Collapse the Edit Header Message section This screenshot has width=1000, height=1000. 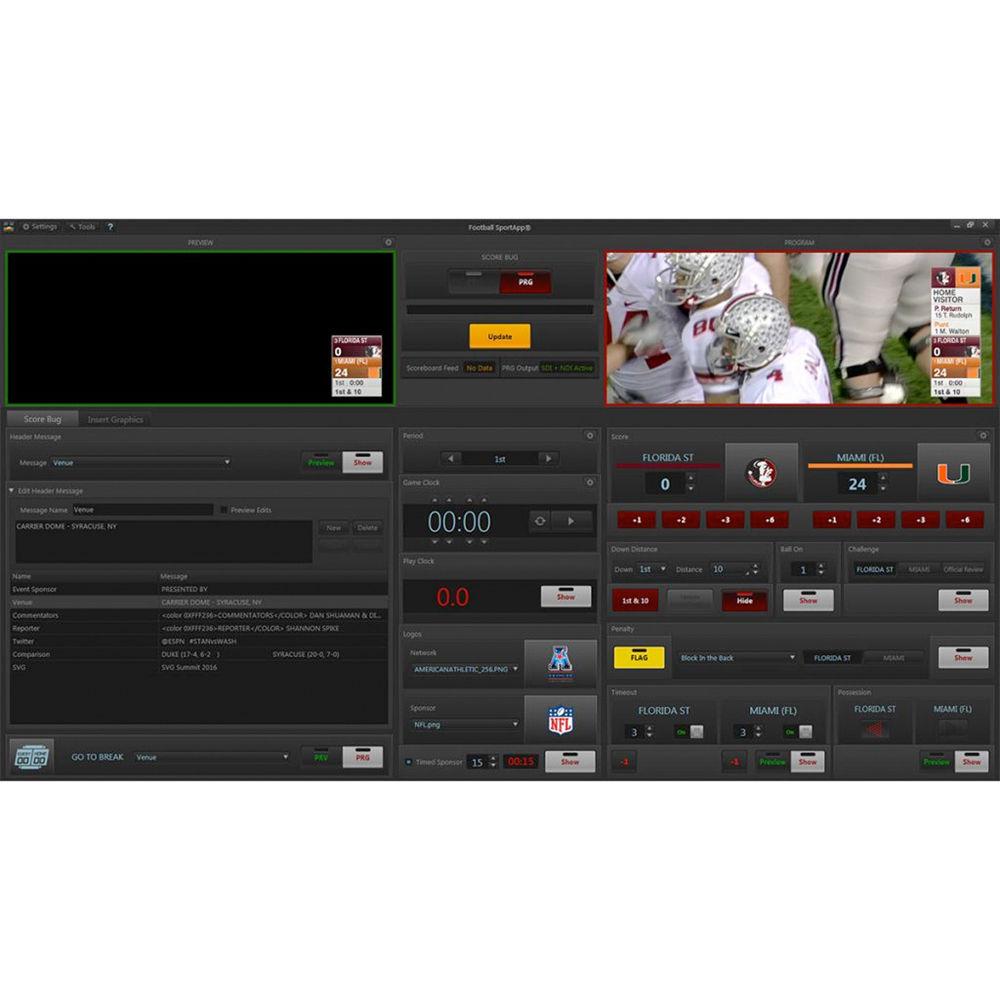(12, 491)
